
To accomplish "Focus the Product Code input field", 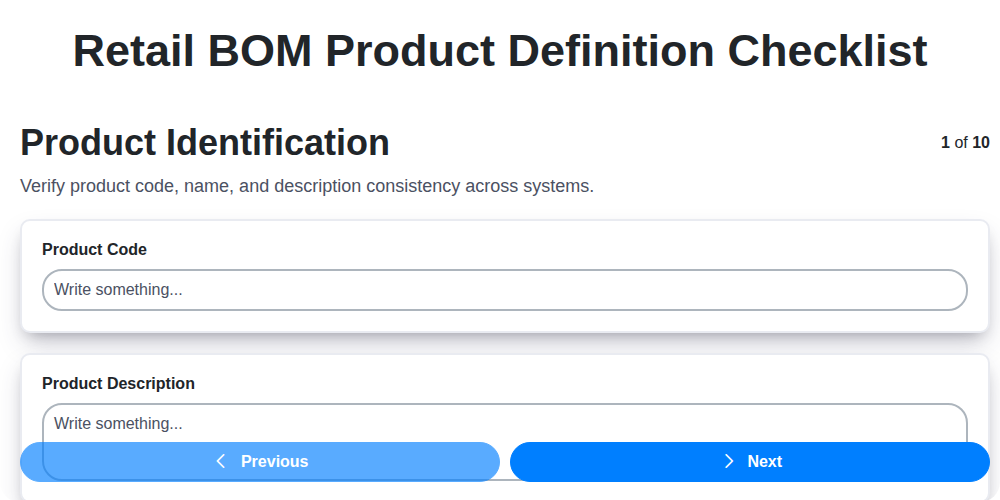I will pyautogui.click(x=504, y=290).
